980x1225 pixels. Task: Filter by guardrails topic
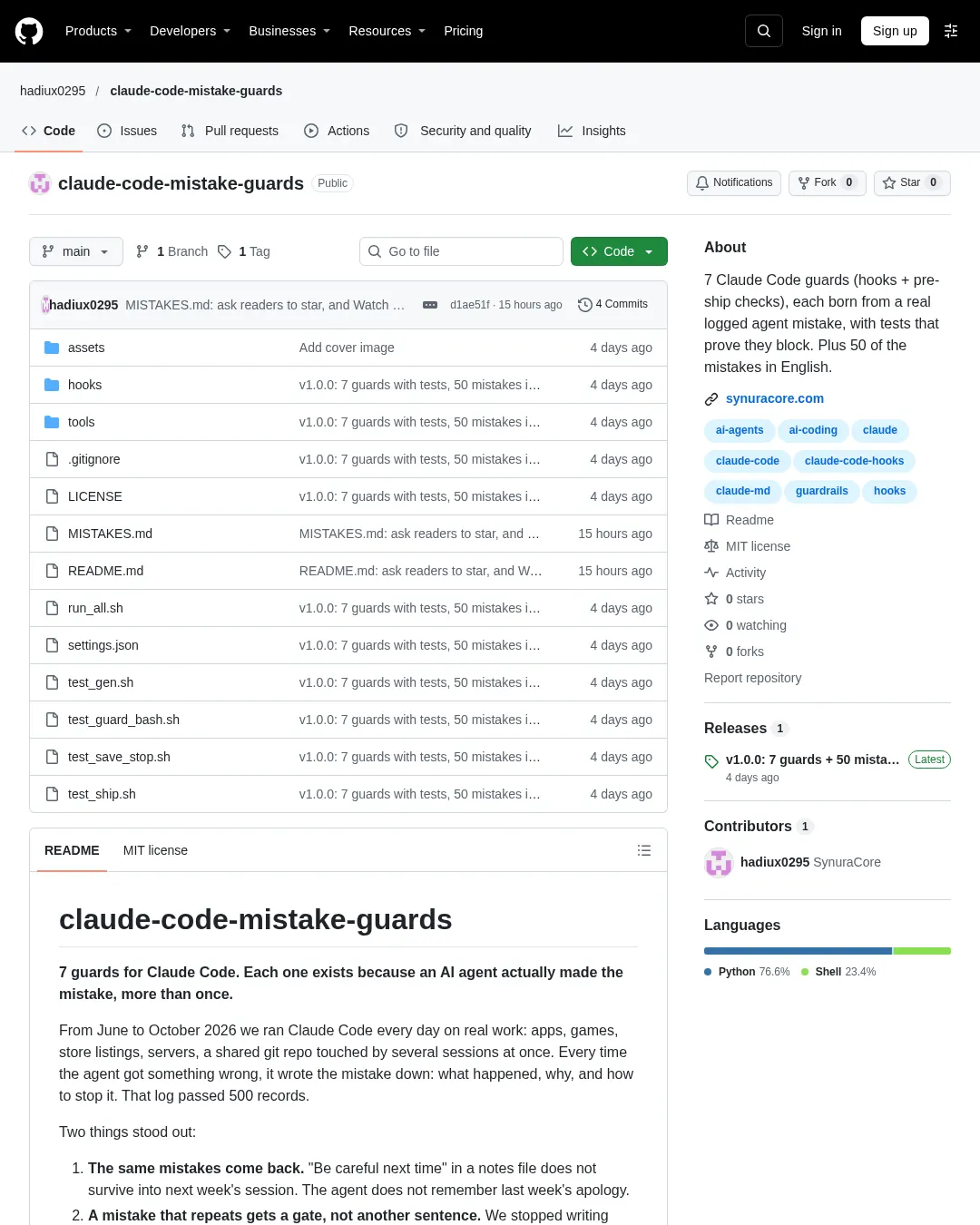822,491
